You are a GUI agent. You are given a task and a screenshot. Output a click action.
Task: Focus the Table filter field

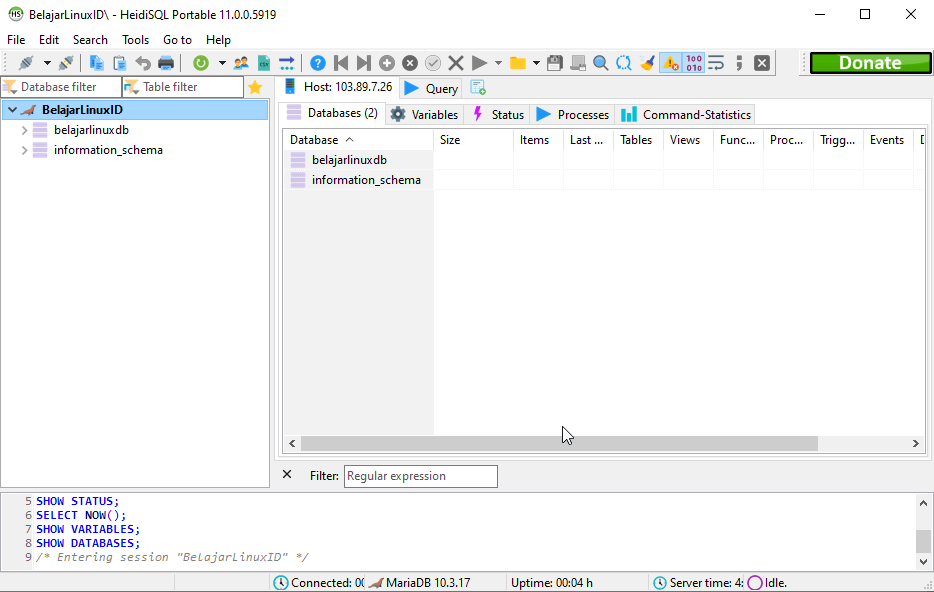(x=183, y=87)
